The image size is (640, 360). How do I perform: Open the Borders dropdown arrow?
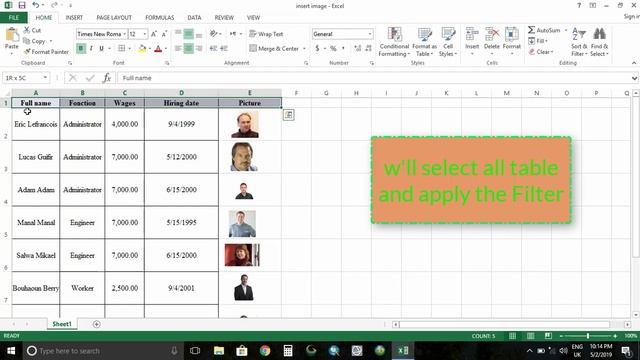coord(130,49)
